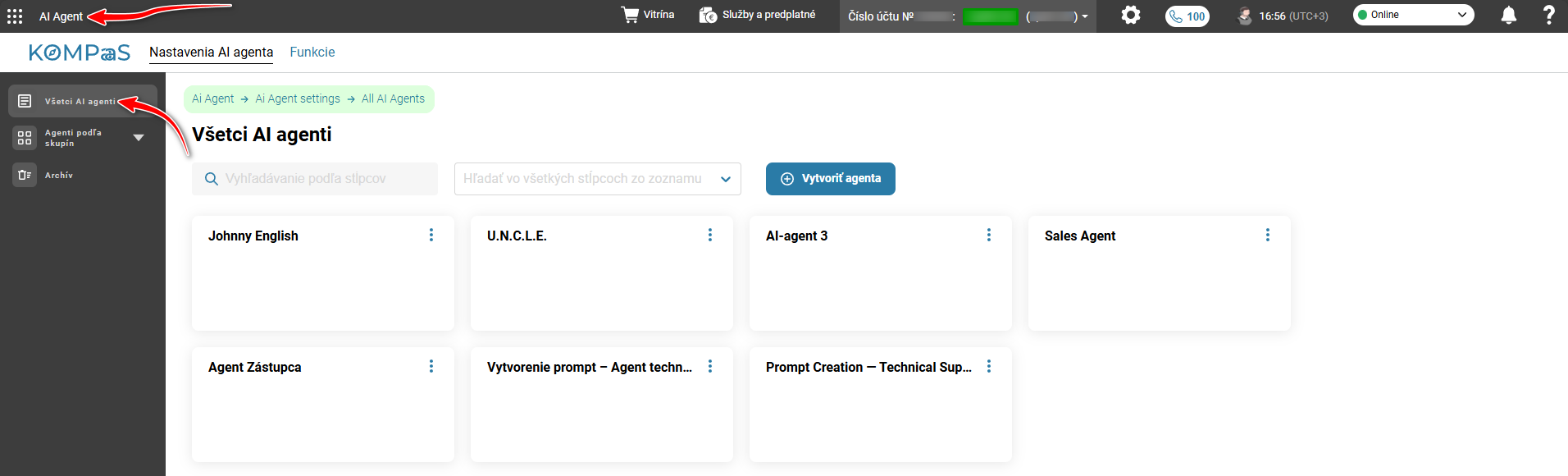
Task: Open three-dot menu on AI-agent 3 card
Action: coord(989,235)
